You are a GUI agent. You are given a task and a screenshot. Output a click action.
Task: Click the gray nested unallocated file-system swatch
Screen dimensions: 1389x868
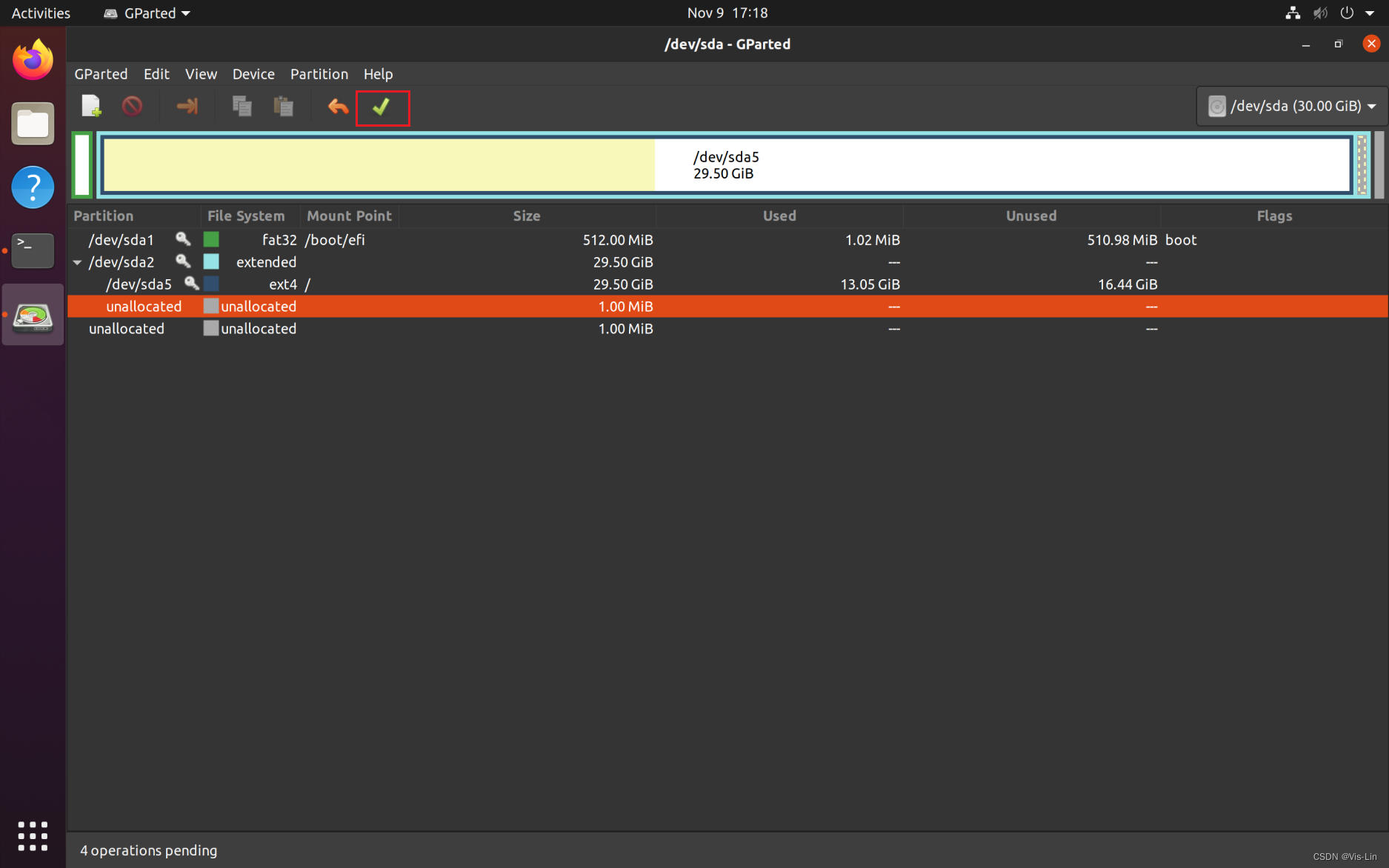tap(211, 306)
